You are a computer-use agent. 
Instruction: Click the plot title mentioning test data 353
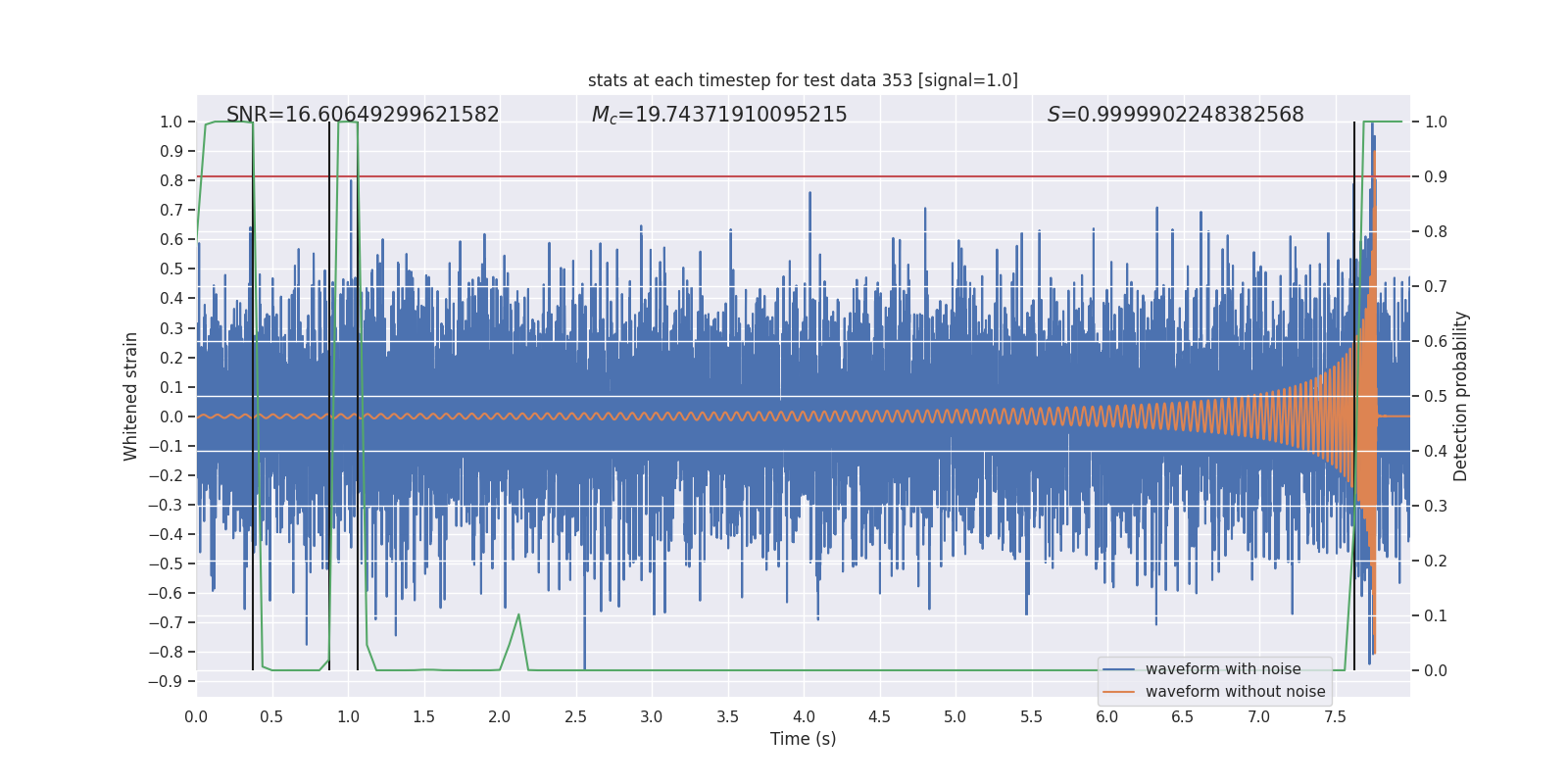coord(803,80)
